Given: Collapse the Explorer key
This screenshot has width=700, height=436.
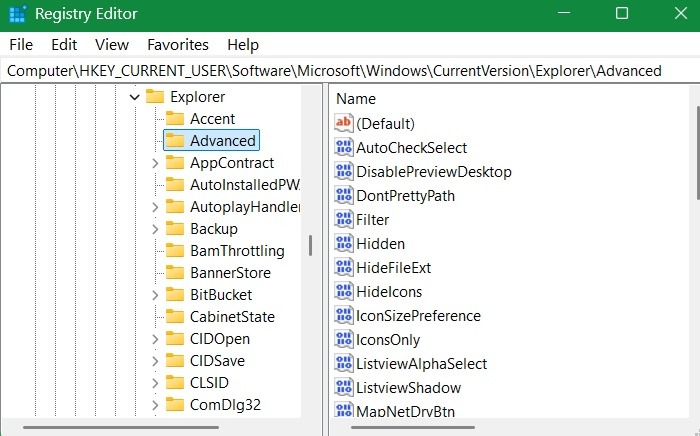Looking at the screenshot, I should point(134,97).
